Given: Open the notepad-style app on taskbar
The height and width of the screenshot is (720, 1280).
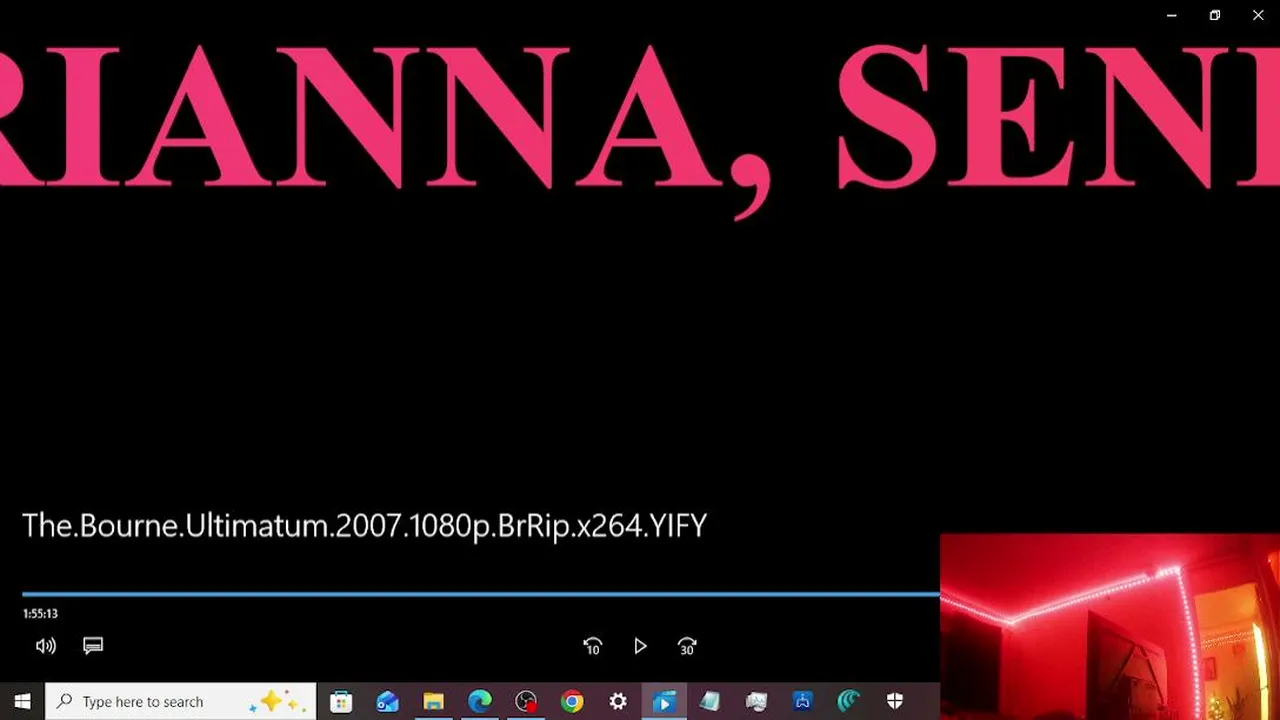Looking at the screenshot, I should pos(710,701).
